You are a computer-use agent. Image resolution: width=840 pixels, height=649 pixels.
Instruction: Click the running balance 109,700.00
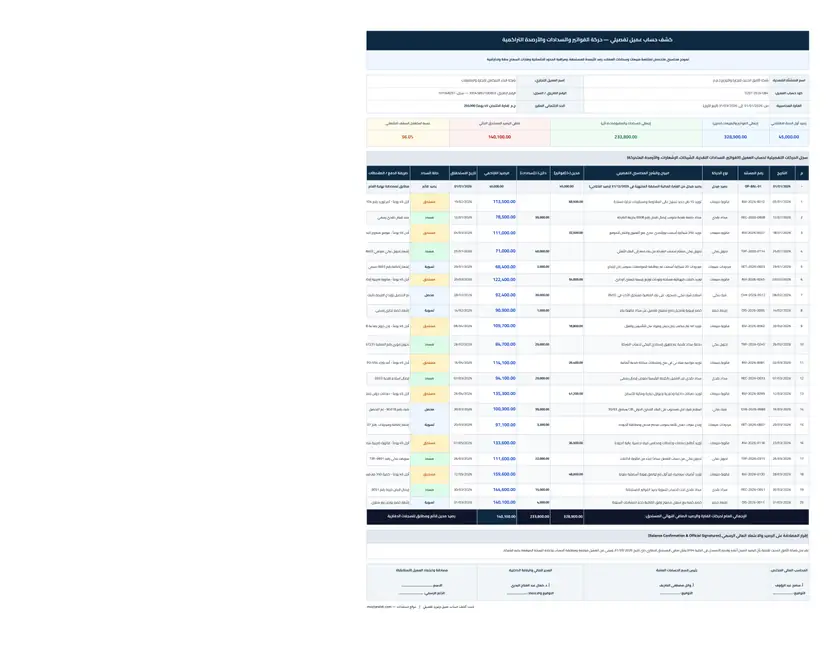coord(504,326)
